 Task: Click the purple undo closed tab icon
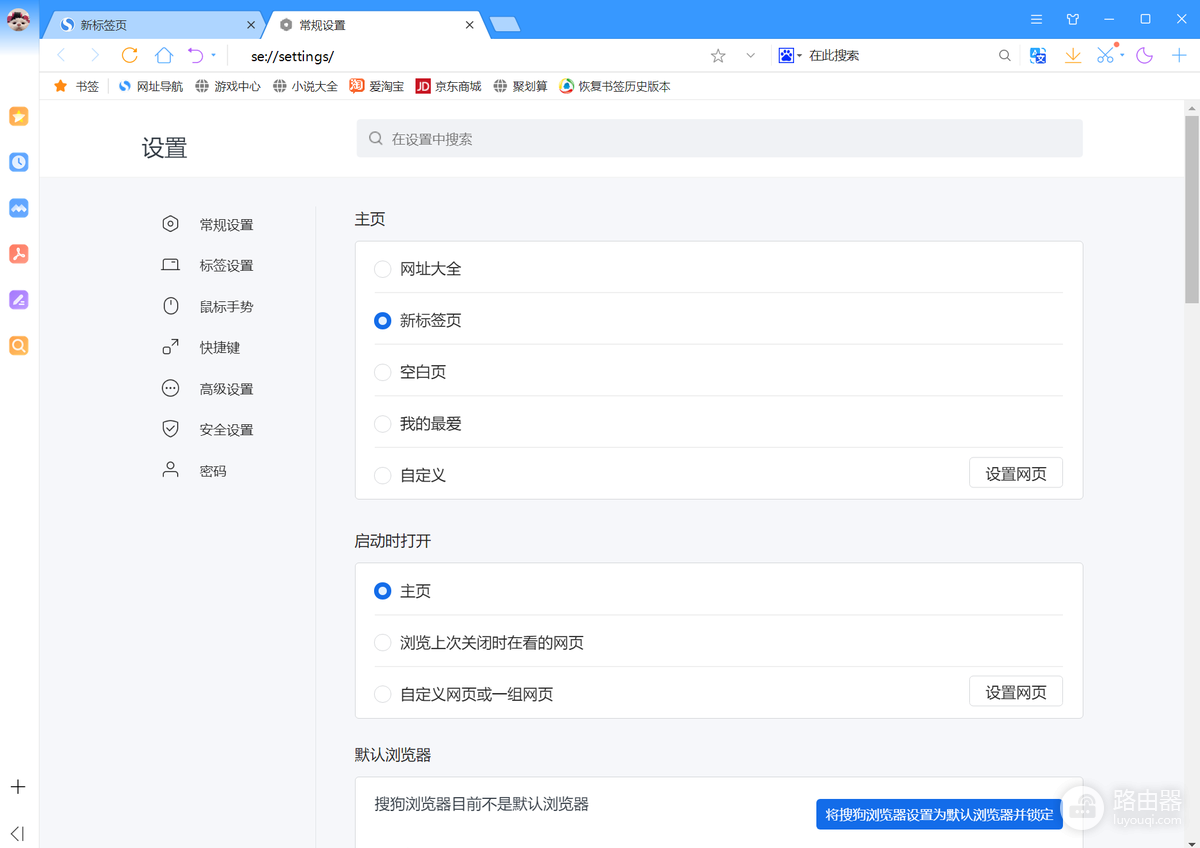point(196,56)
